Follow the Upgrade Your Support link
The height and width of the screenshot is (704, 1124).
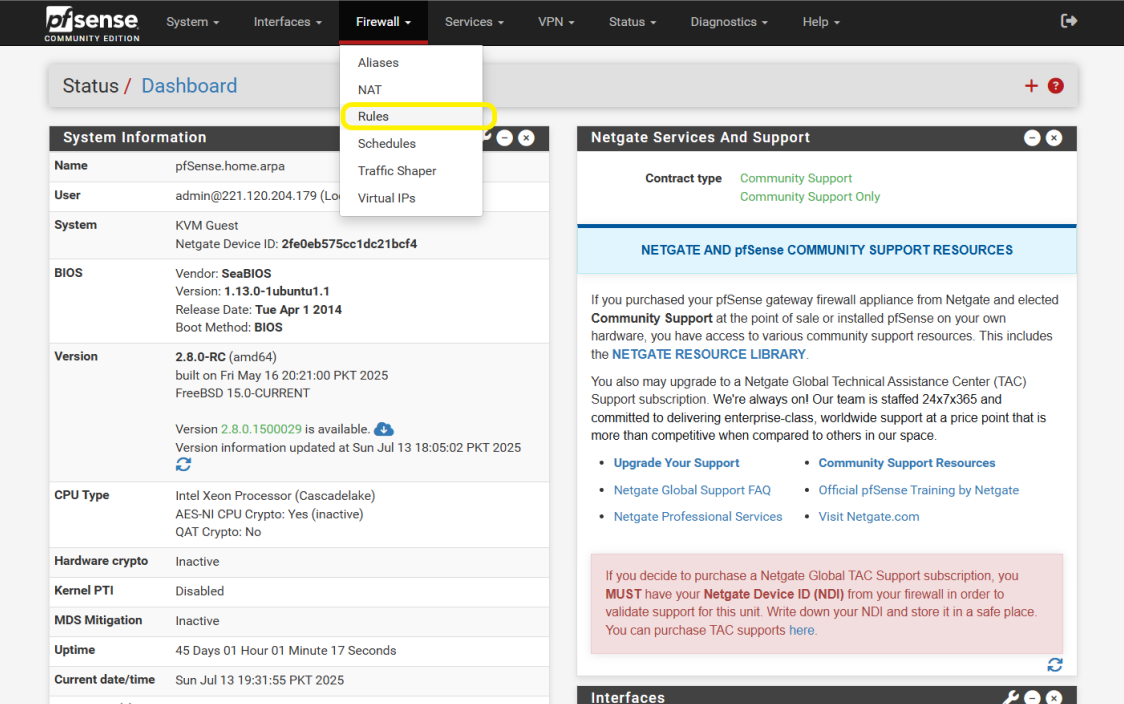676,463
